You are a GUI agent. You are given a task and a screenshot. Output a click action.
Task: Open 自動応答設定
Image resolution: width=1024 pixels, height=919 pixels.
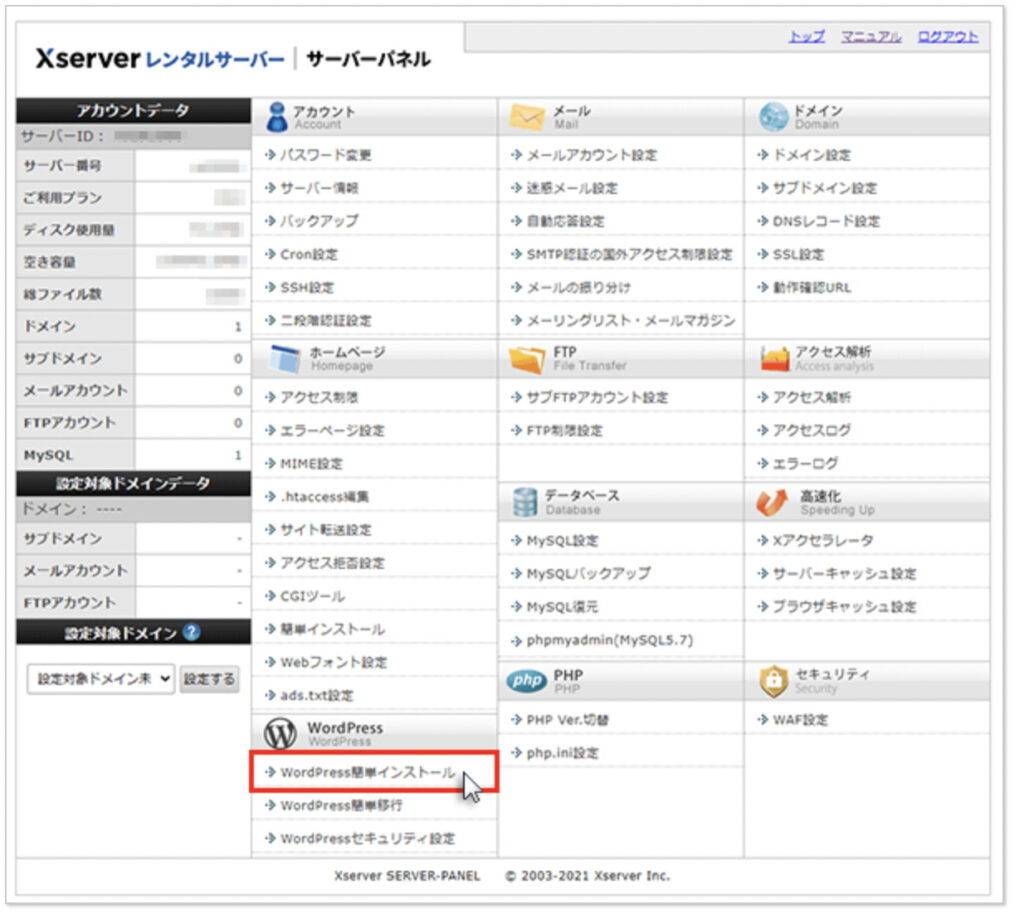[x=566, y=221]
